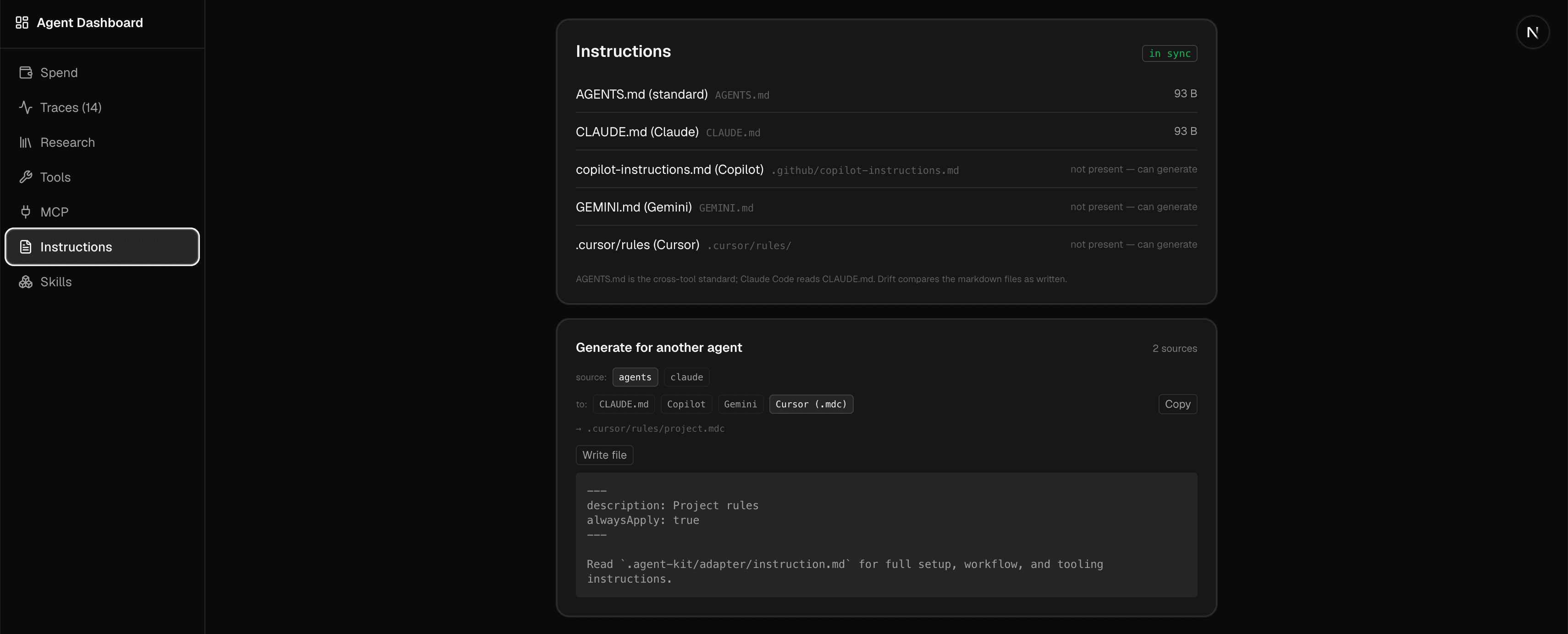Open the MCP page

click(x=102, y=212)
